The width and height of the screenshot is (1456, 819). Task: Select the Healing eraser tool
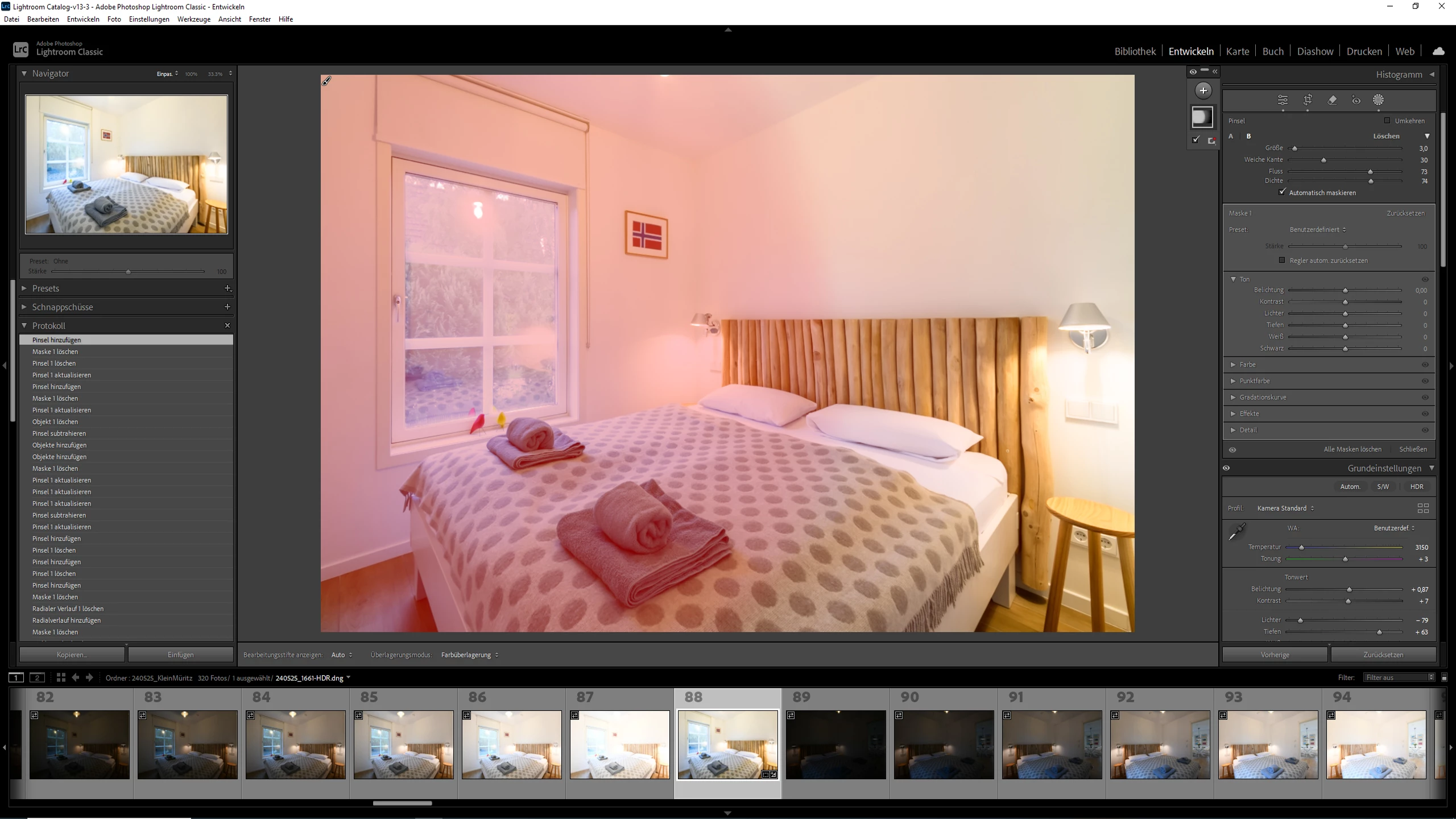pos(1332,100)
